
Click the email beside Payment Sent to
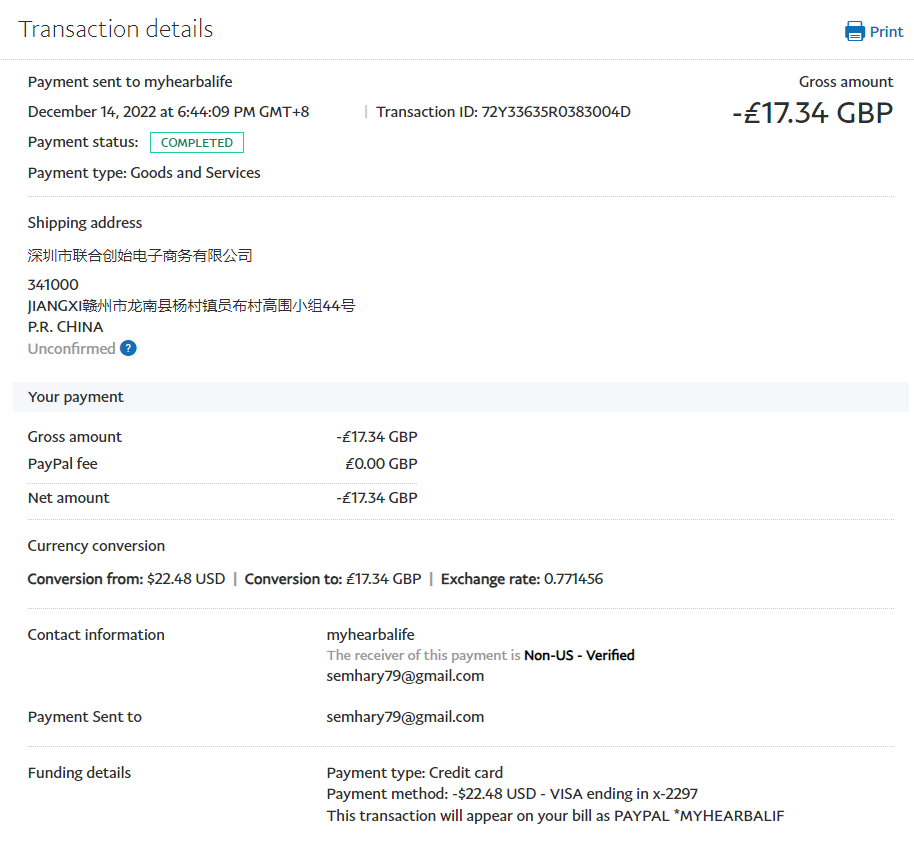pyautogui.click(x=405, y=717)
